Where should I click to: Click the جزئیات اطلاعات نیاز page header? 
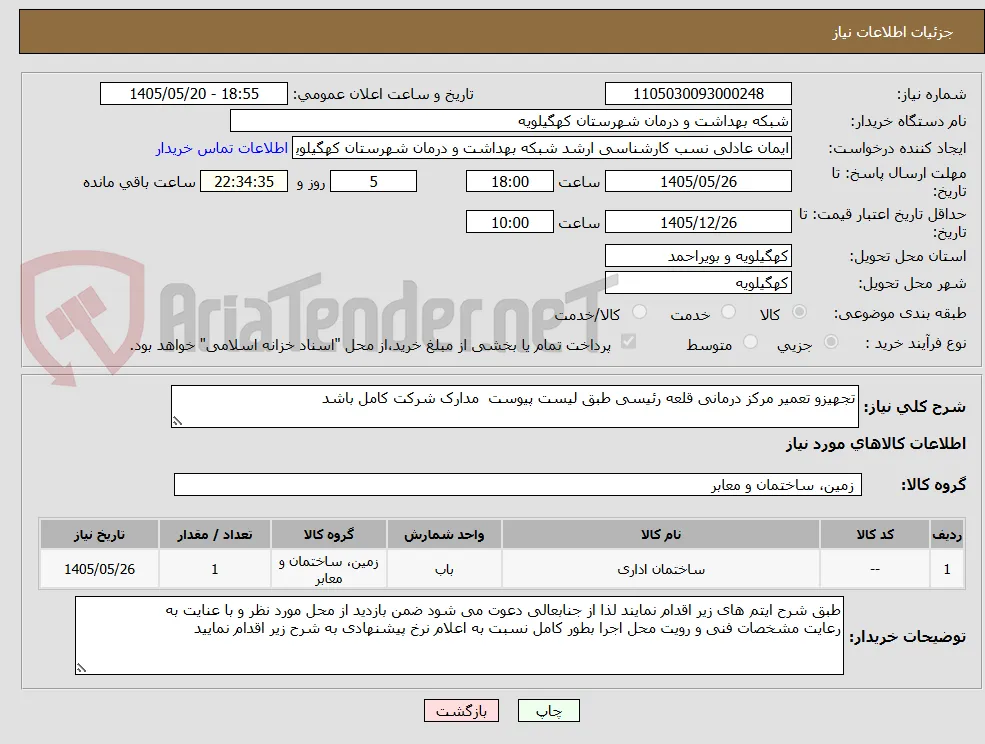[x=893, y=32]
